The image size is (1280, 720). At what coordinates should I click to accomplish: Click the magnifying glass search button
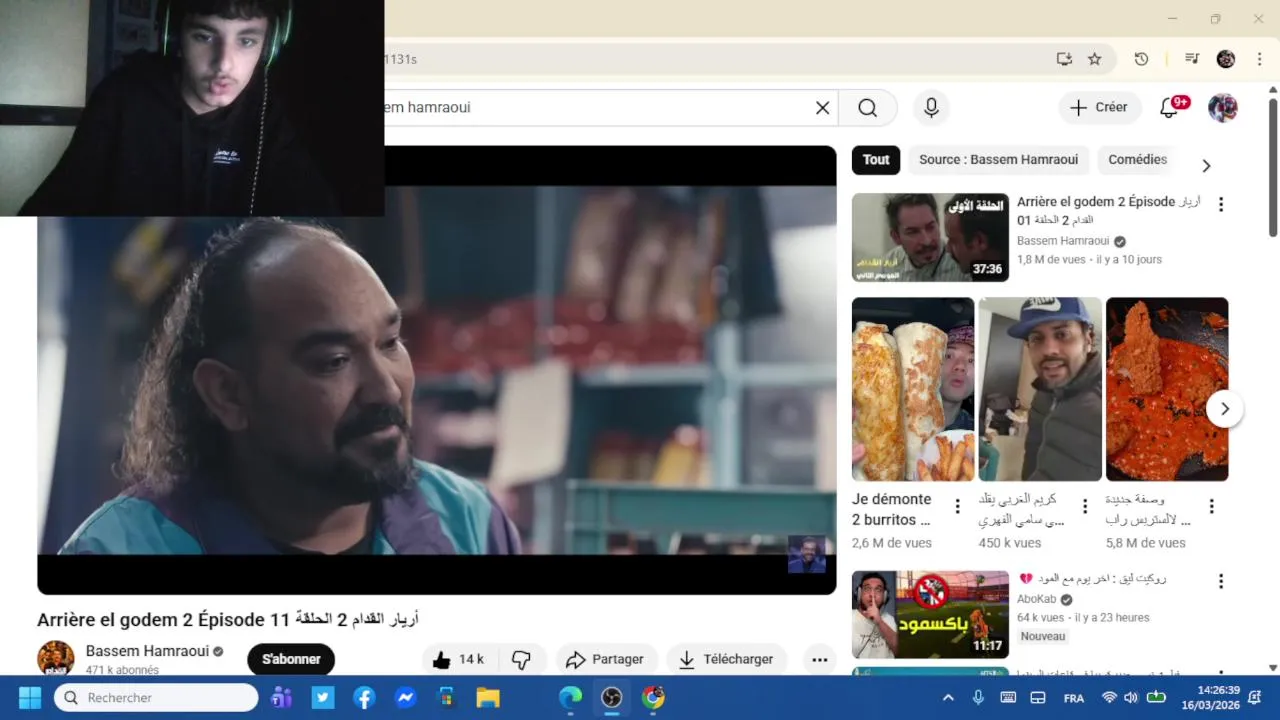867,108
